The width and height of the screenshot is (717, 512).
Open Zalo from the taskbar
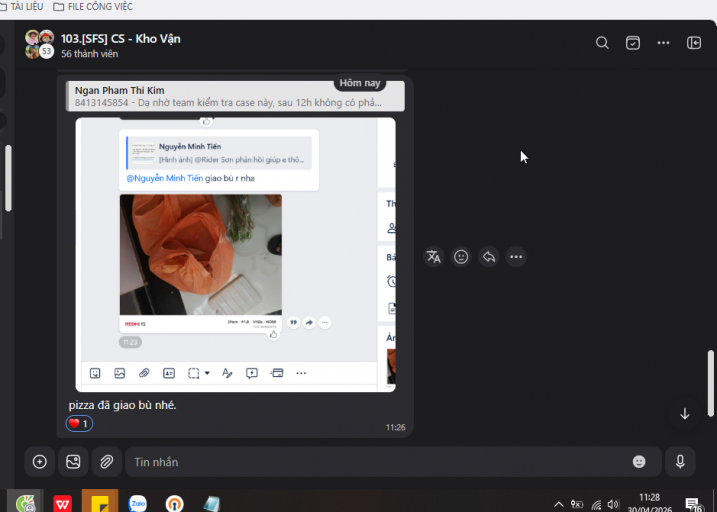[x=138, y=503]
